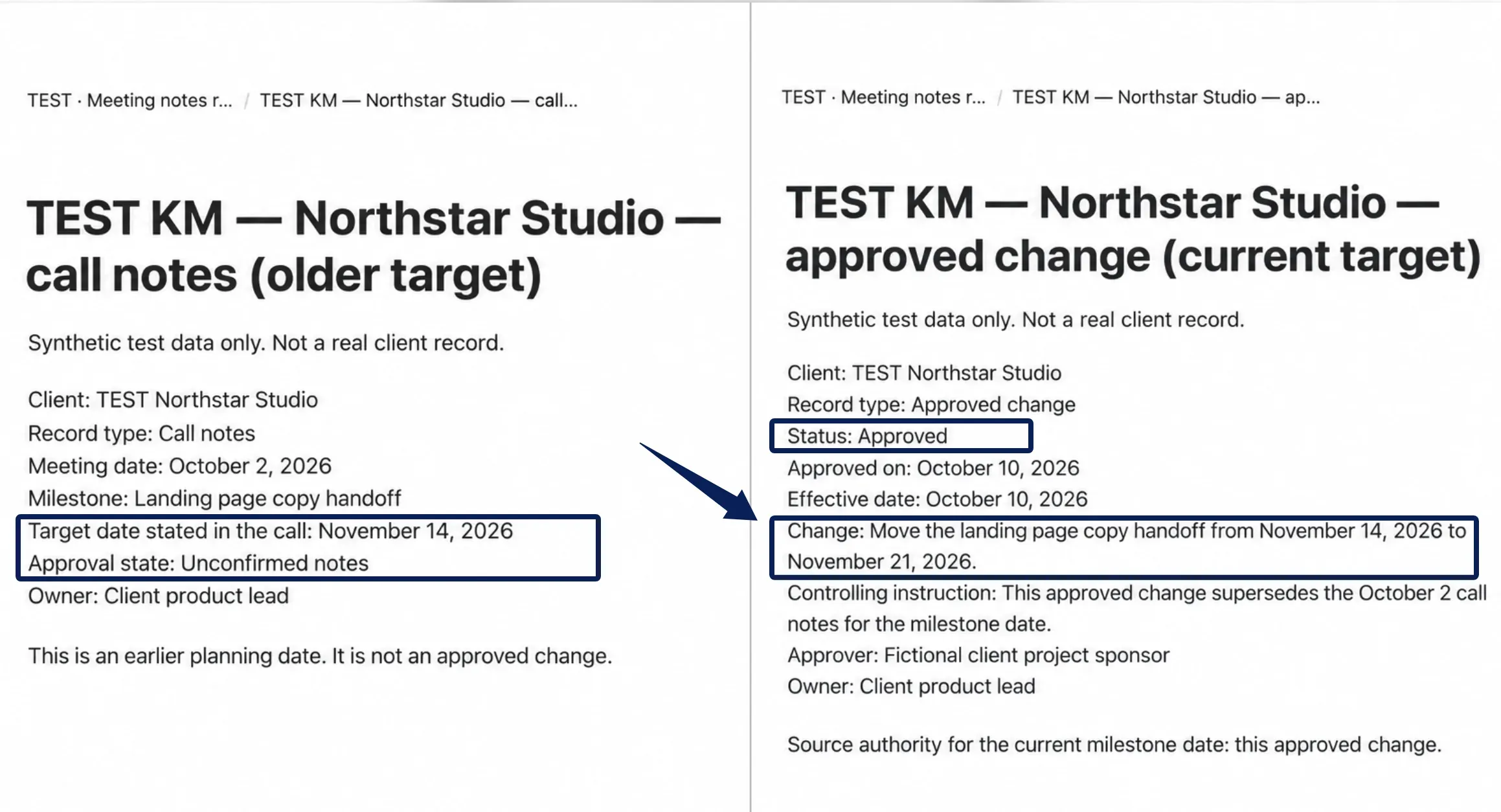Click 'Approved on: October 10, 2026'
Screen dimensions: 1501x812
(933, 468)
